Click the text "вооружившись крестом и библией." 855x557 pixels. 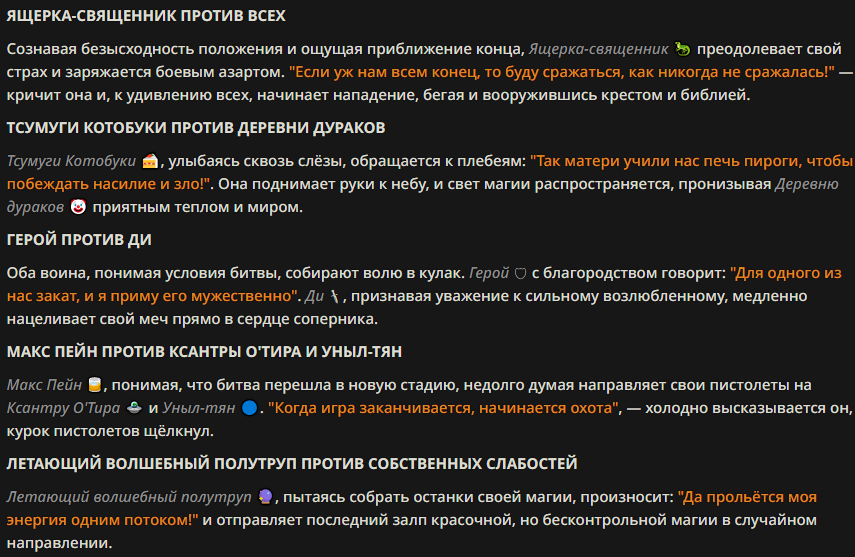point(616,95)
